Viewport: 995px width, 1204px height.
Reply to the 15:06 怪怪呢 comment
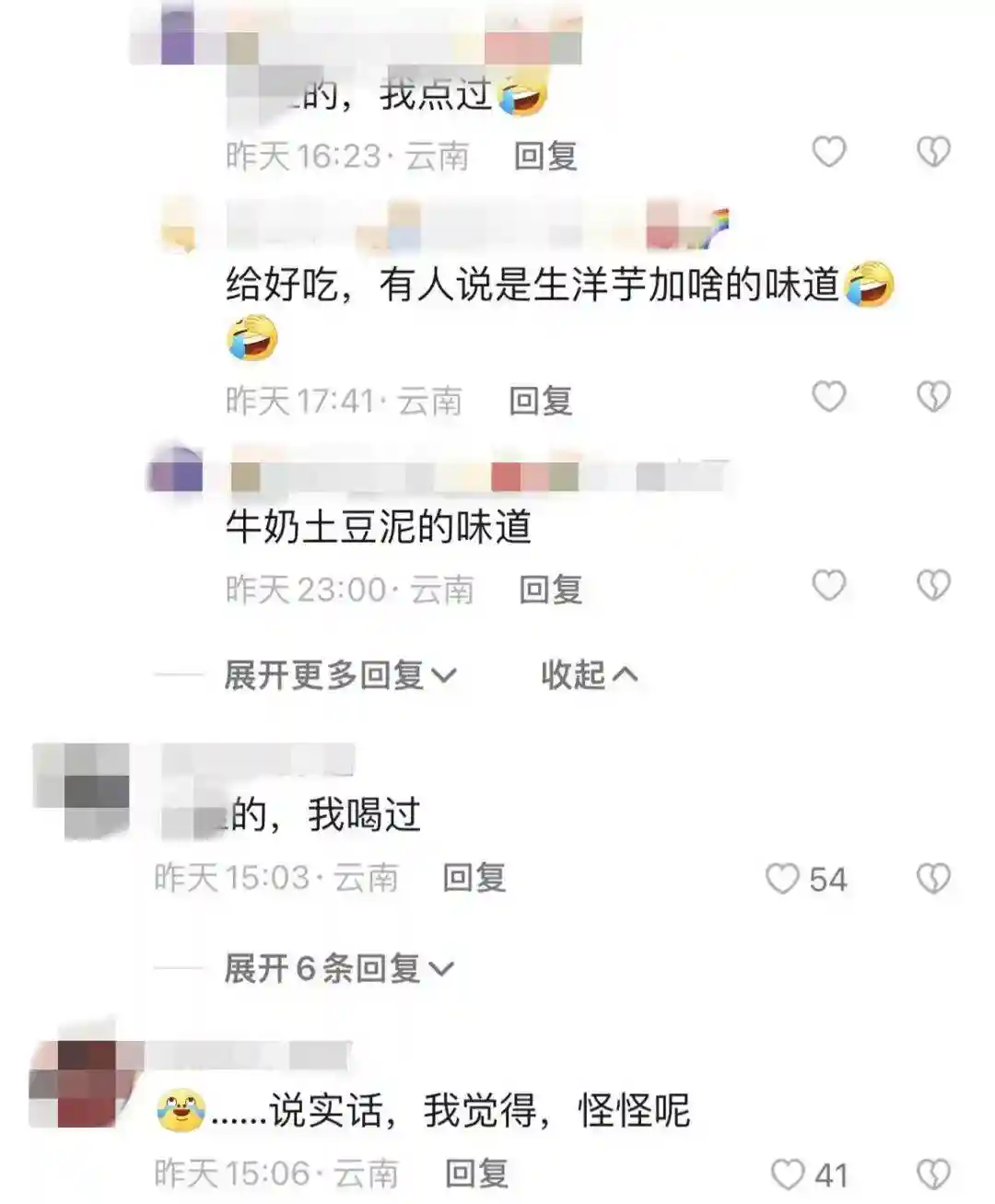477,1174
